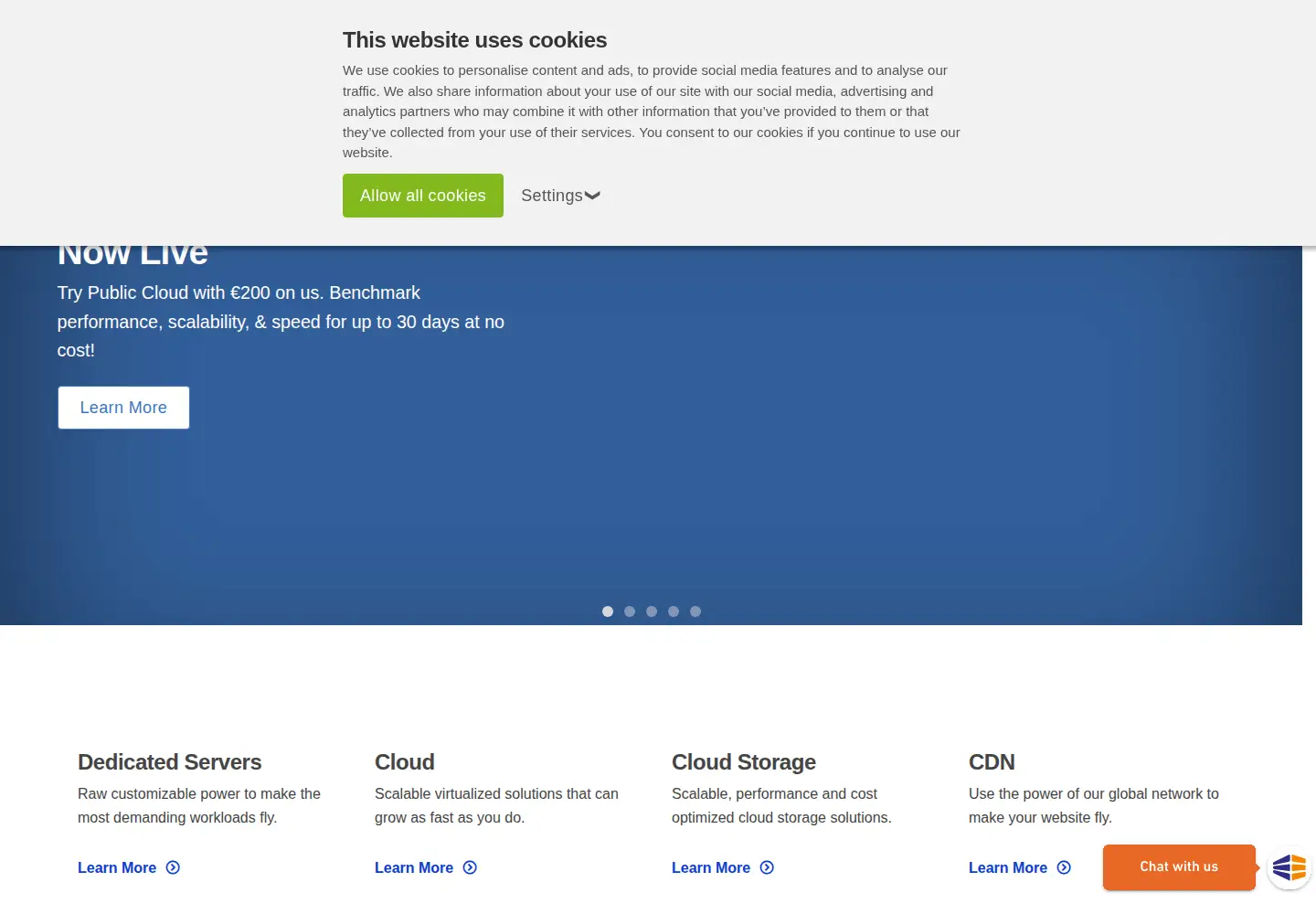
Task: Expand the cookie Settings dropdown
Action: point(560,196)
